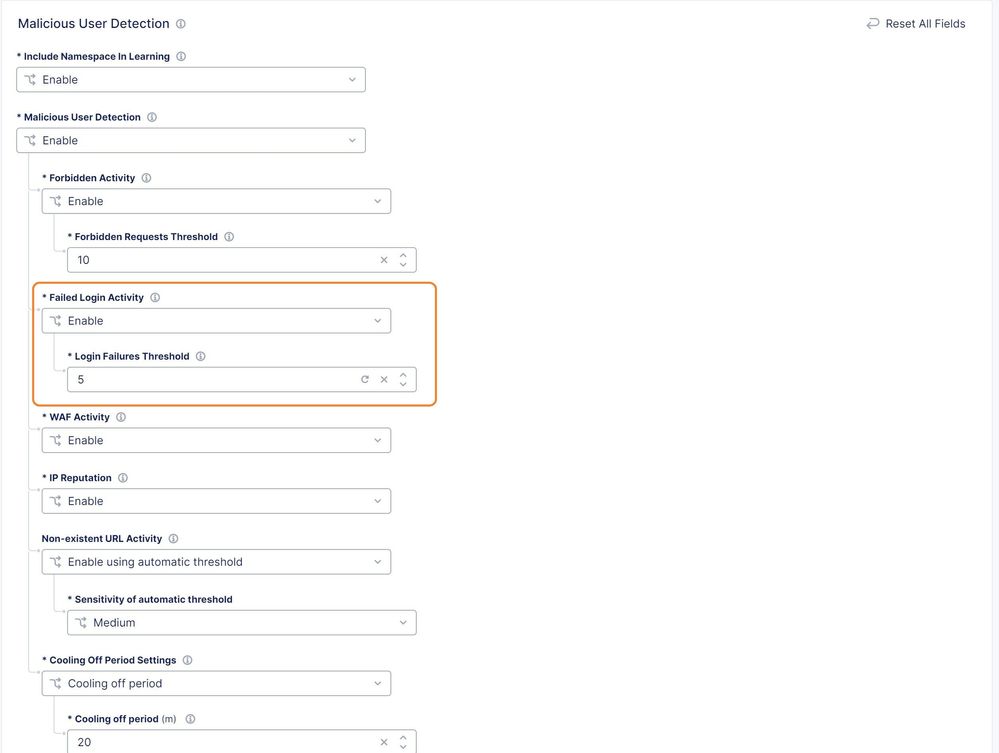Screen dimensions: 999x753
Task: Open Sensitivity of automatic threshold dropdown
Action: [241, 623]
